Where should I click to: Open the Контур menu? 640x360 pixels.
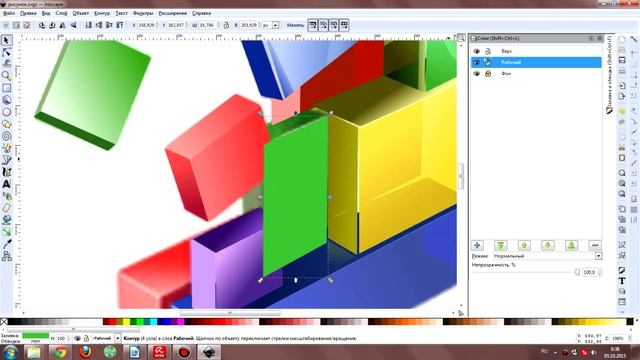click(102, 13)
